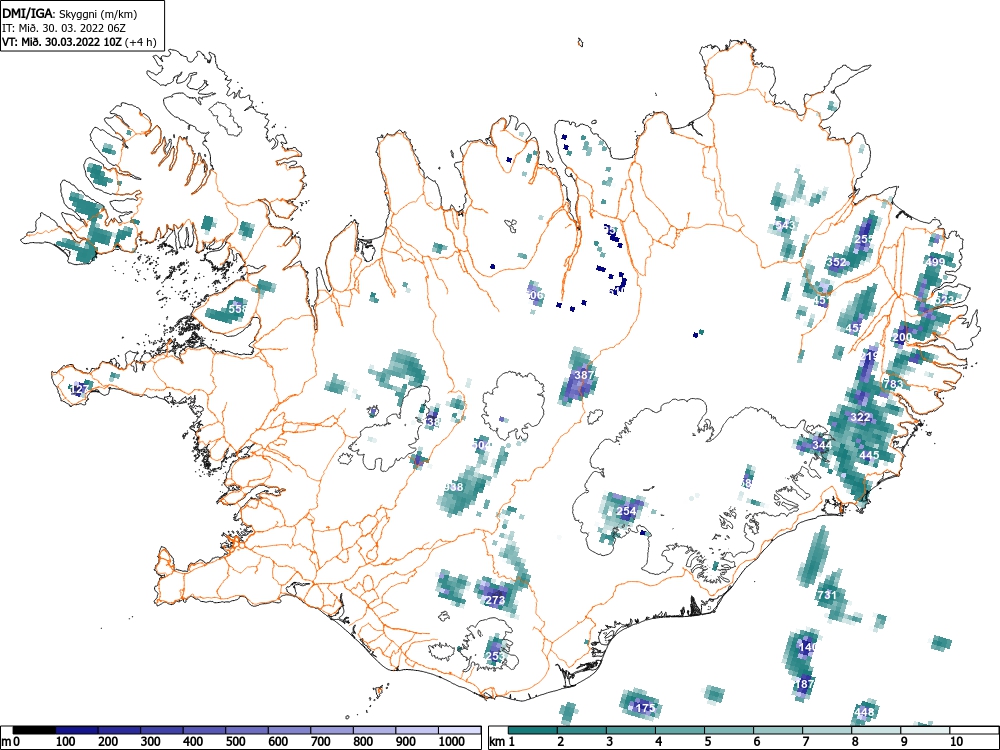Image resolution: width=1000 pixels, height=750 pixels.
Task: Click the 'm 0' legend scale label
Action: point(11,742)
